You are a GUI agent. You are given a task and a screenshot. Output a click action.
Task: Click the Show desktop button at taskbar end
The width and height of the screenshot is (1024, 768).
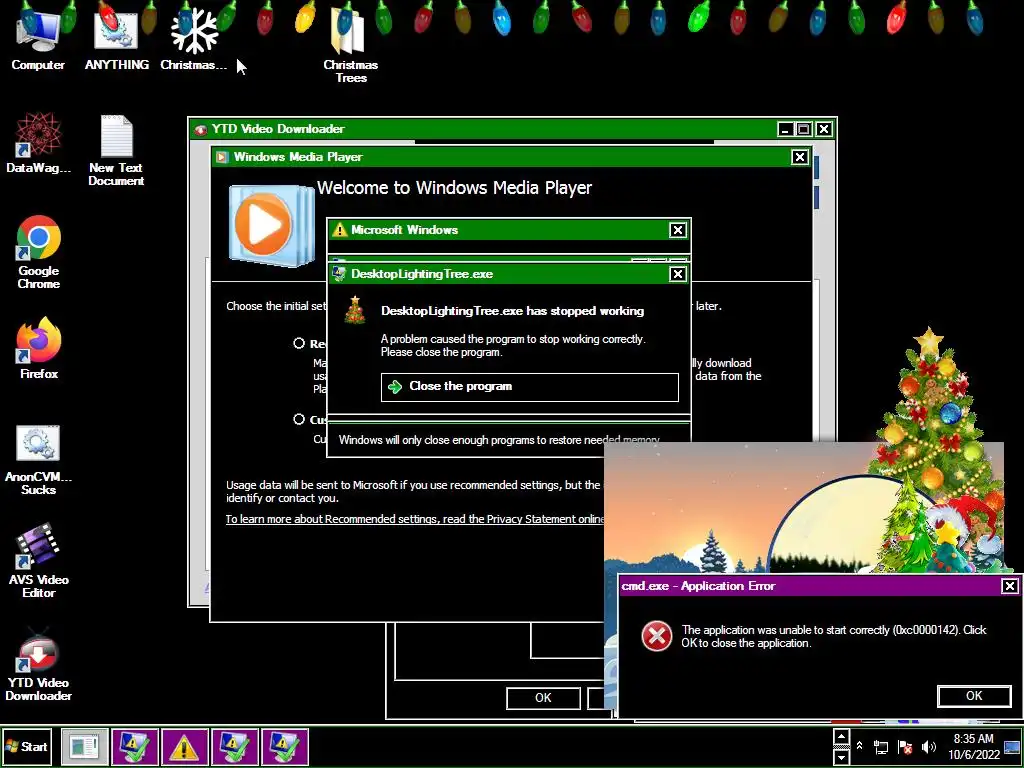pos(1013,747)
